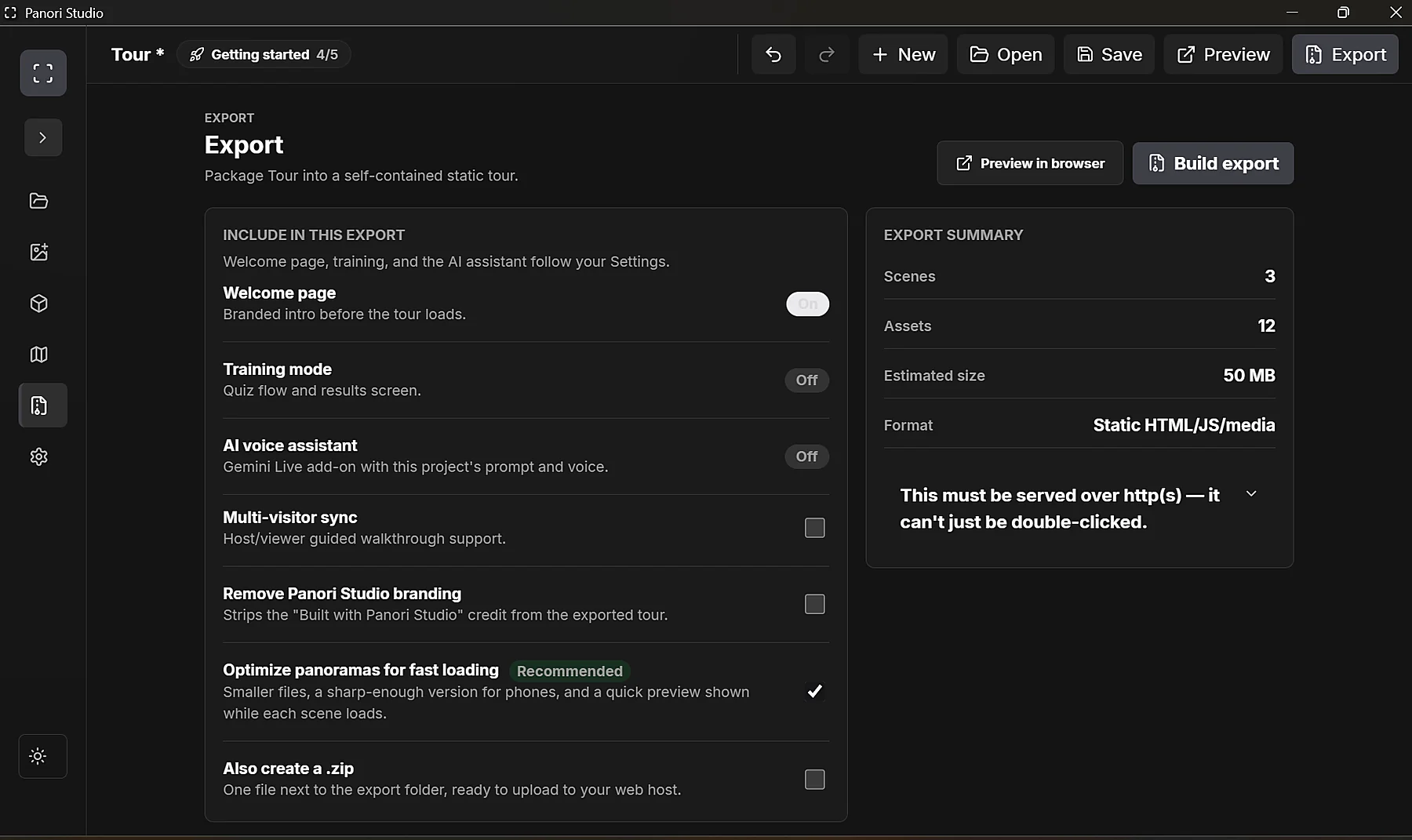Open settings gear in sidebar
1412x840 pixels.
point(38,456)
